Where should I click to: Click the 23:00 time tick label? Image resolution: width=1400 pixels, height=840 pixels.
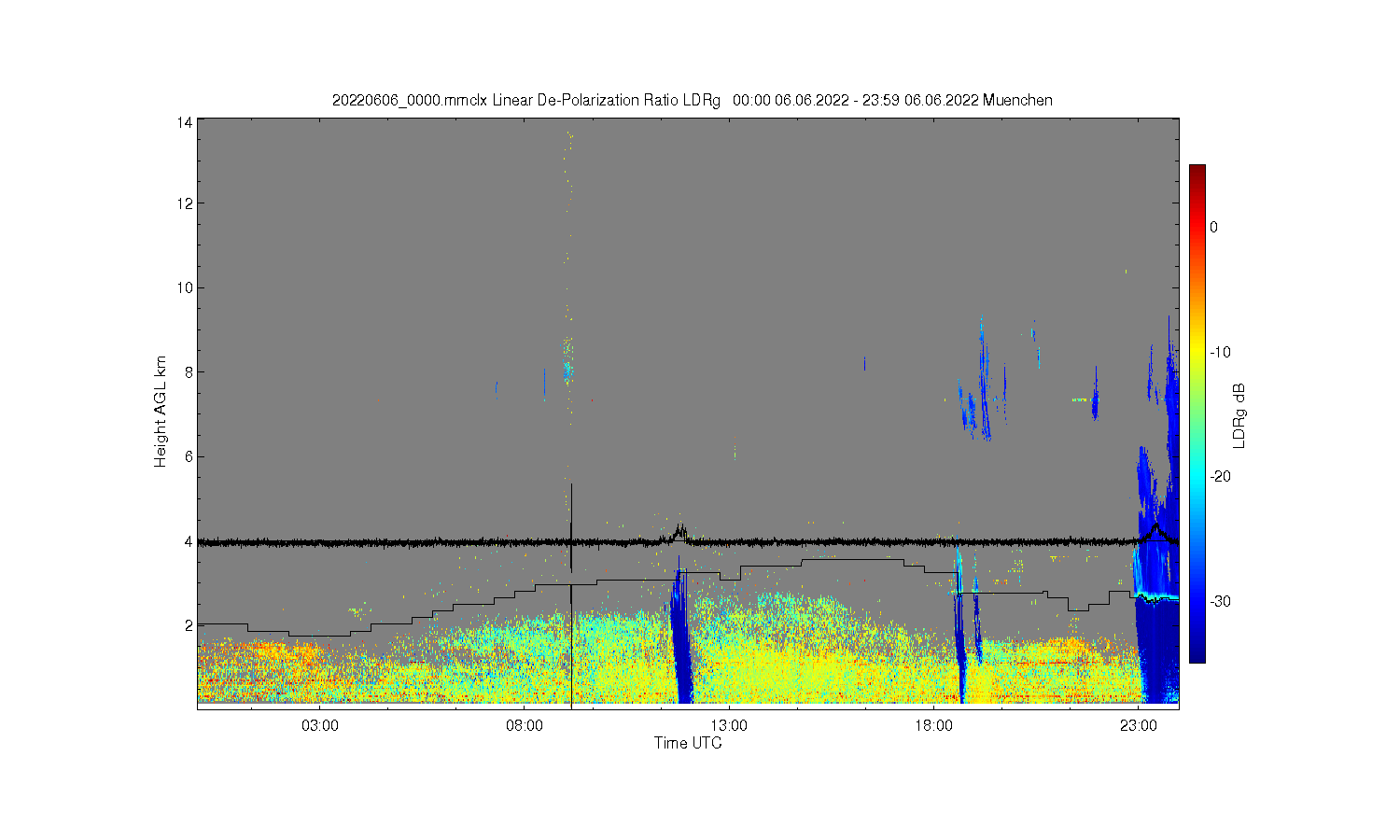coord(1138,725)
